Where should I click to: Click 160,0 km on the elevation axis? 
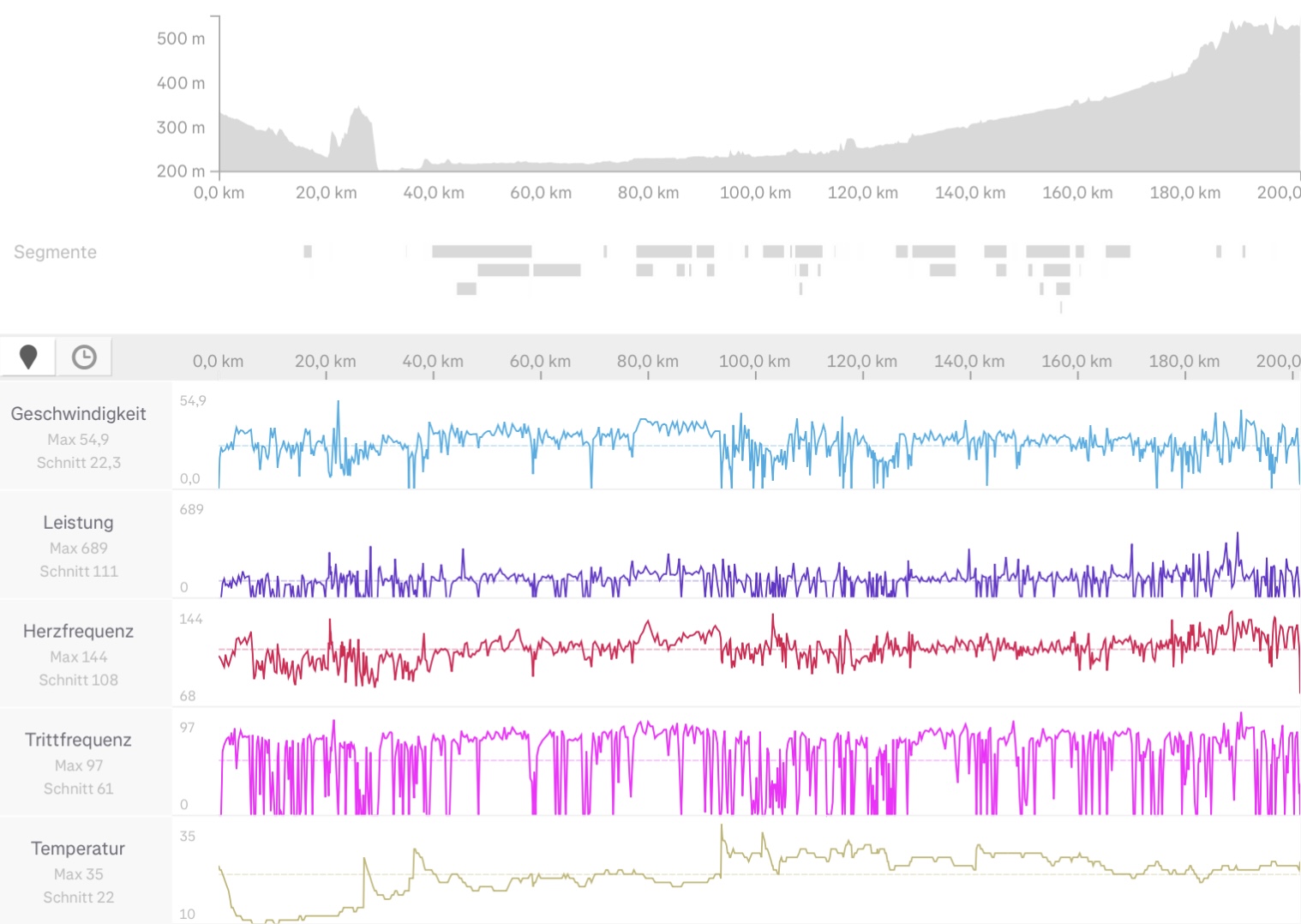click(1077, 193)
